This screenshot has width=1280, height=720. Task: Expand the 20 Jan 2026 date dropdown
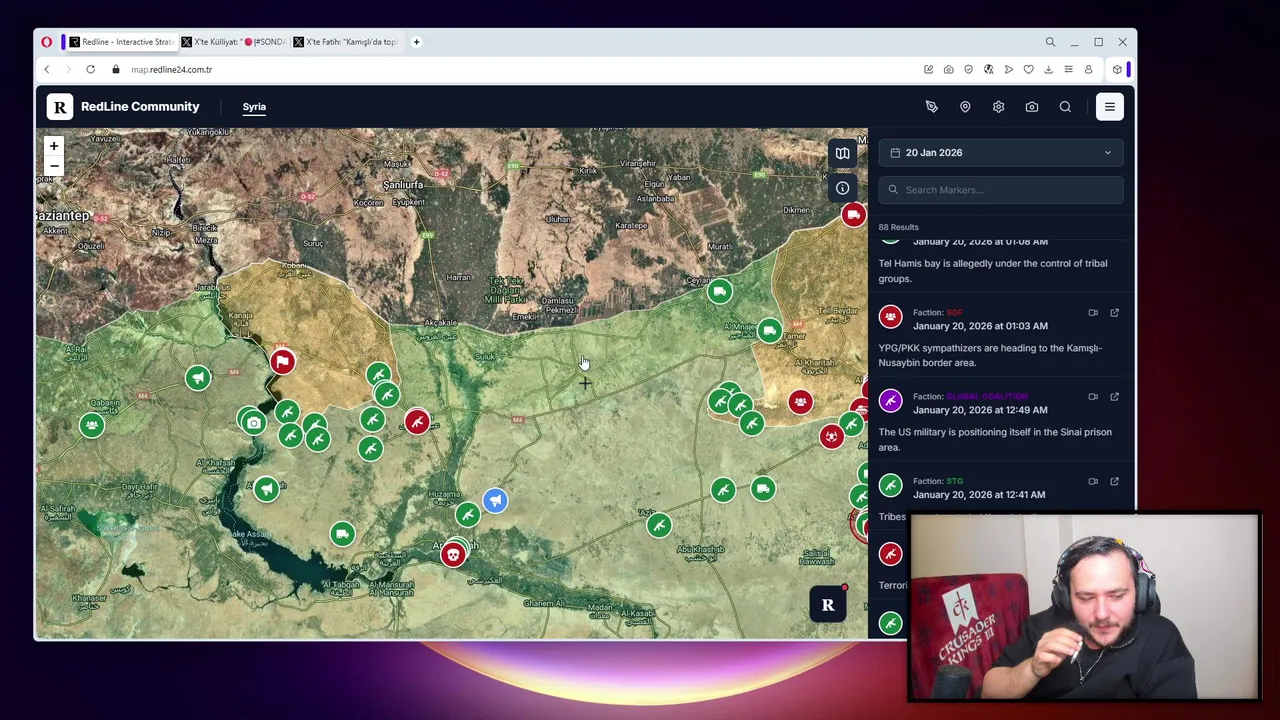click(x=1001, y=153)
